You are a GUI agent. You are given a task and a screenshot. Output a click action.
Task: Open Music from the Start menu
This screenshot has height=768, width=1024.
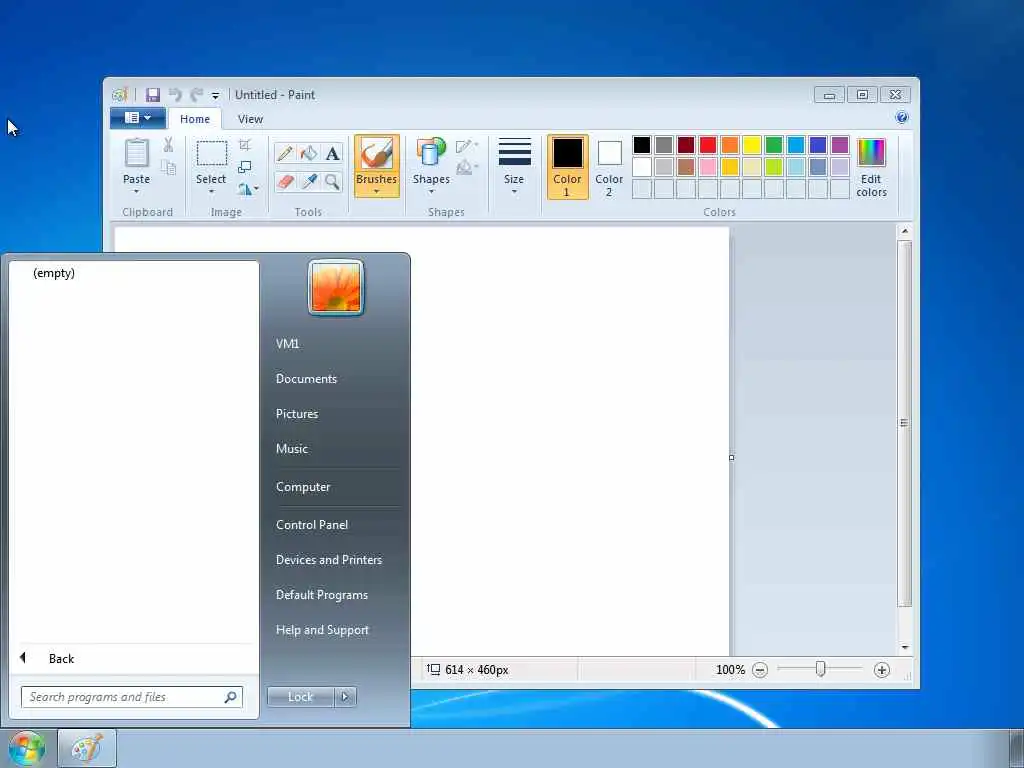[x=292, y=449]
